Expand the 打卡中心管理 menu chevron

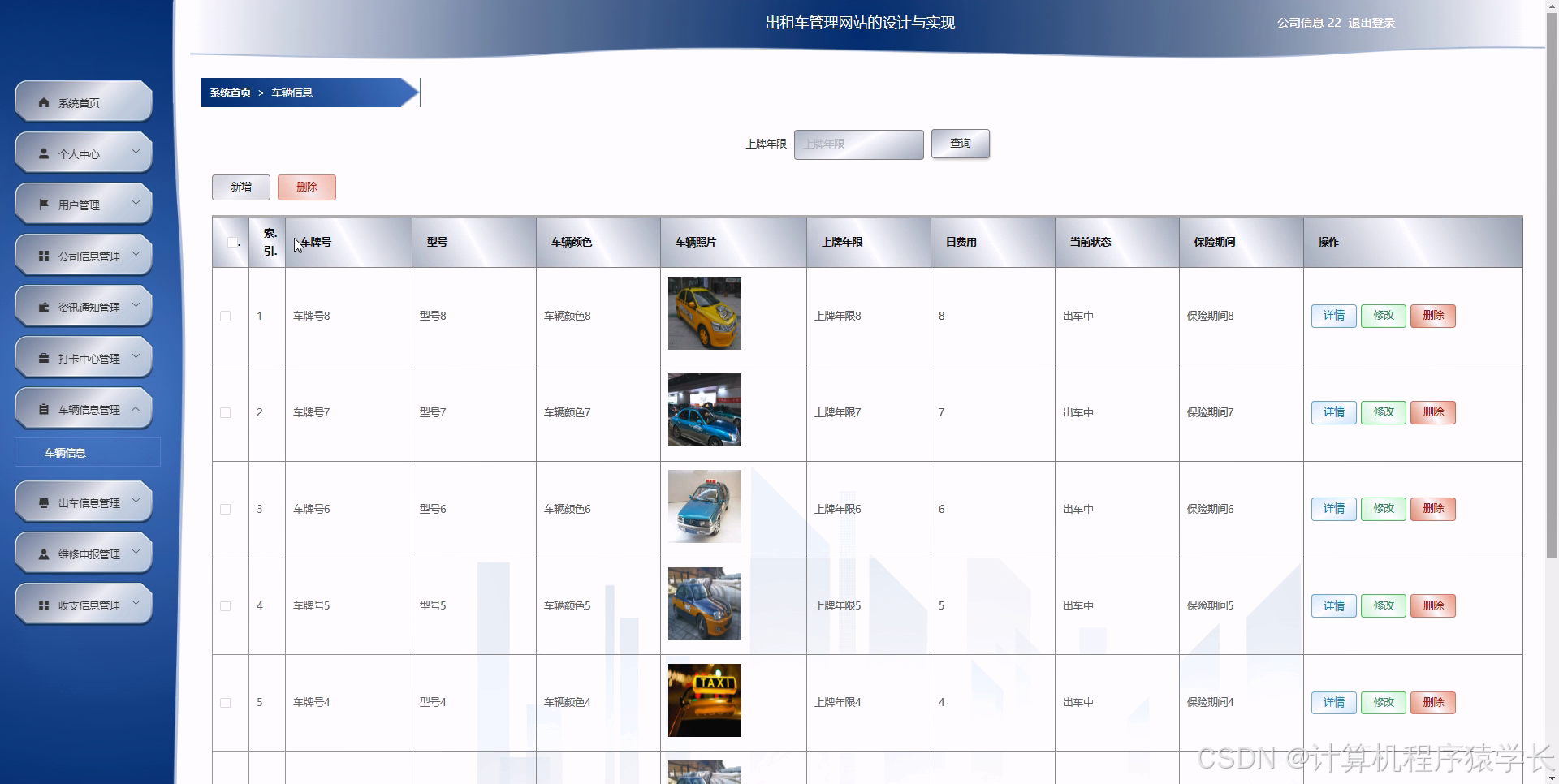click(136, 356)
